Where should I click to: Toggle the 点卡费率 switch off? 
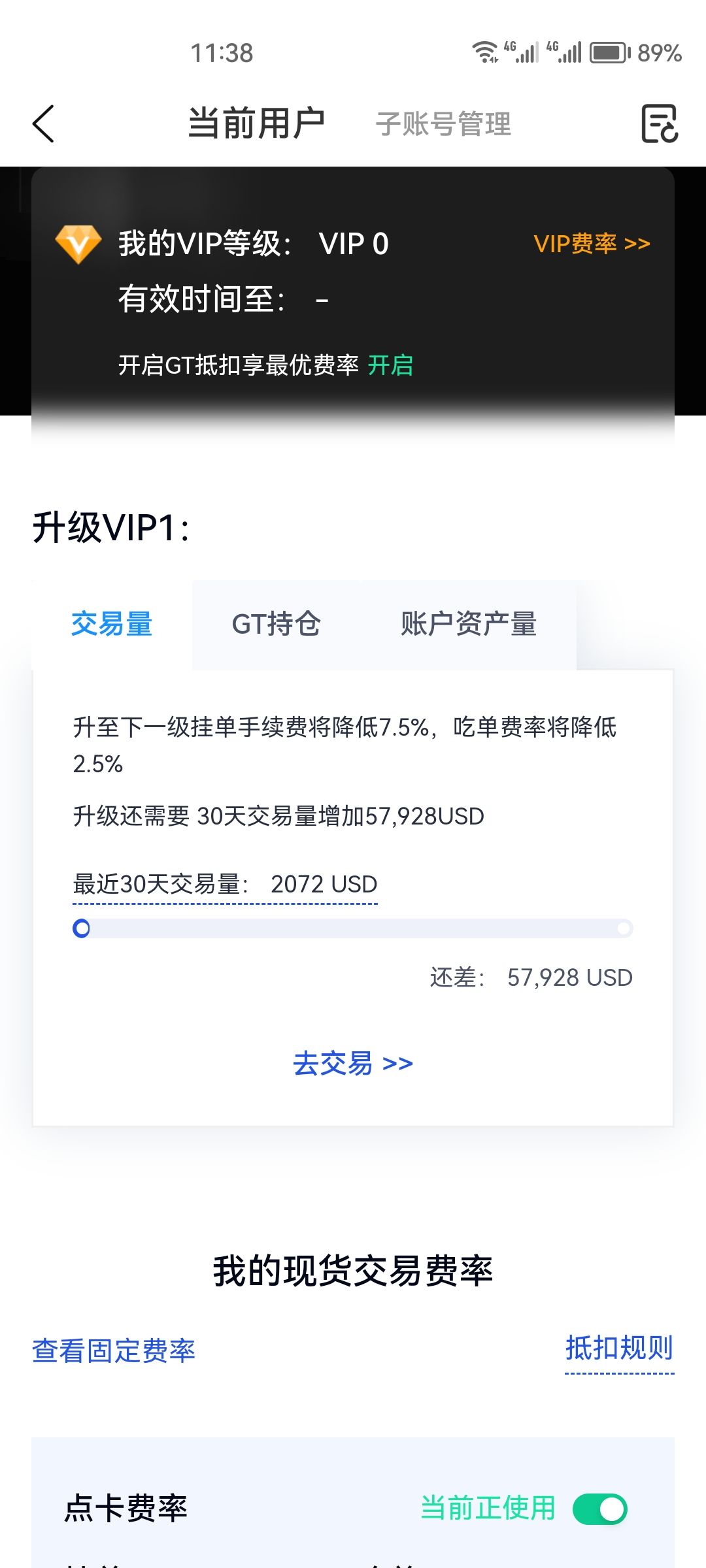tap(599, 1509)
